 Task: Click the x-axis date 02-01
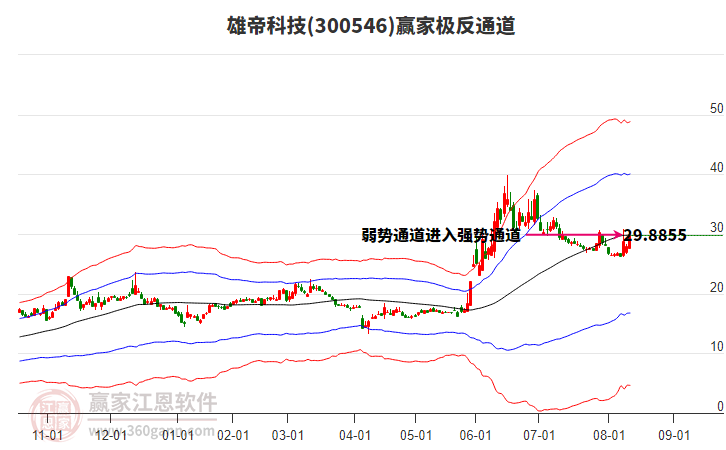click(x=233, y=436)
